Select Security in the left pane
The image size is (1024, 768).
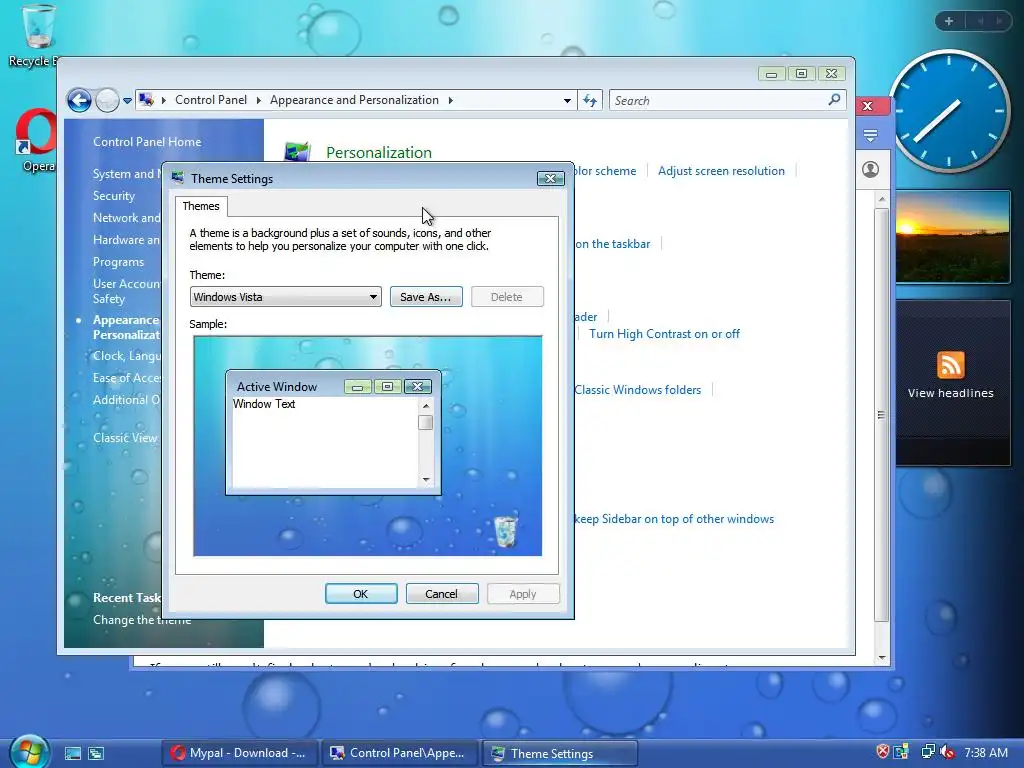click(114, 196)
